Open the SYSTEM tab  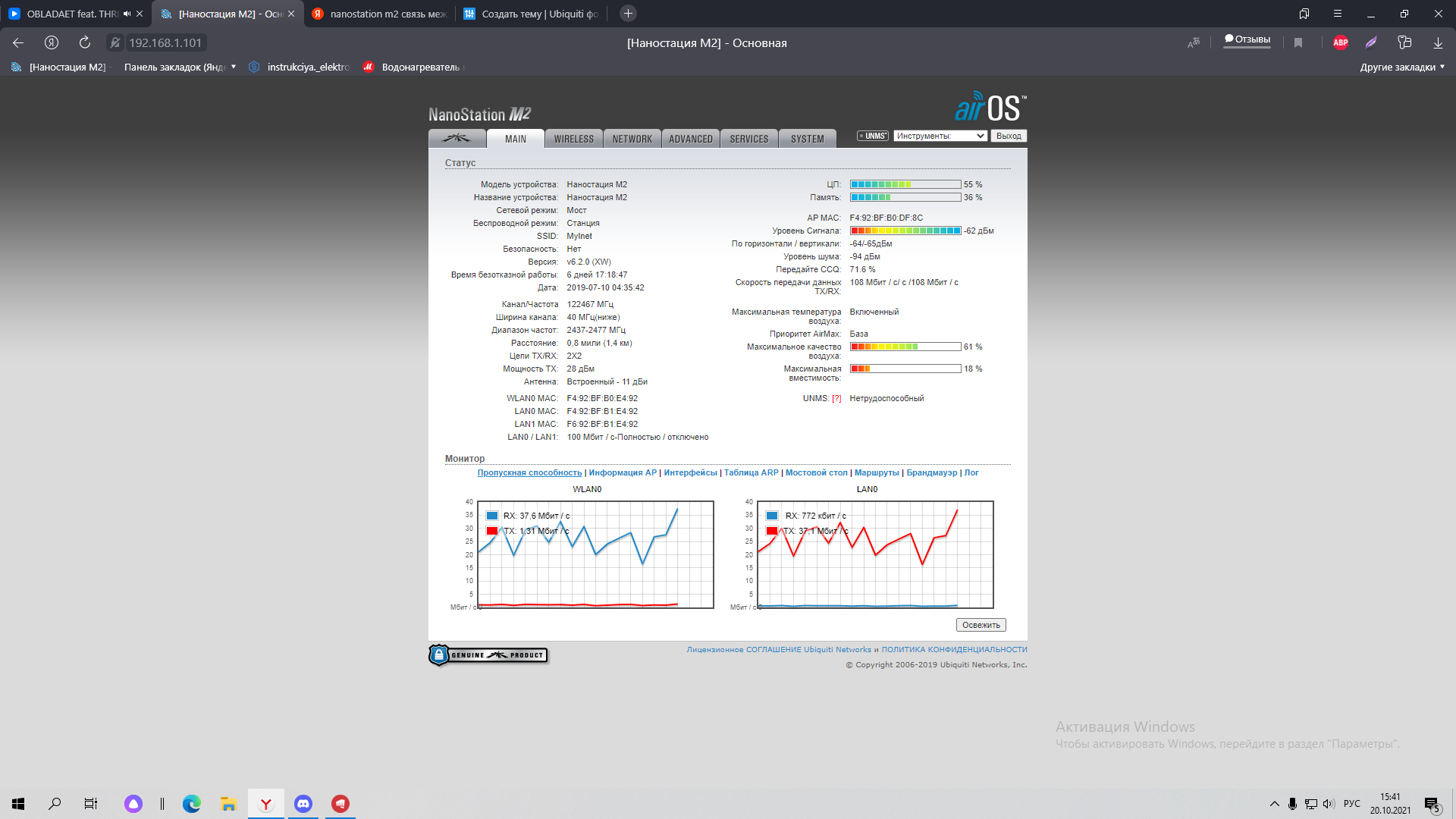pos(808,139)
